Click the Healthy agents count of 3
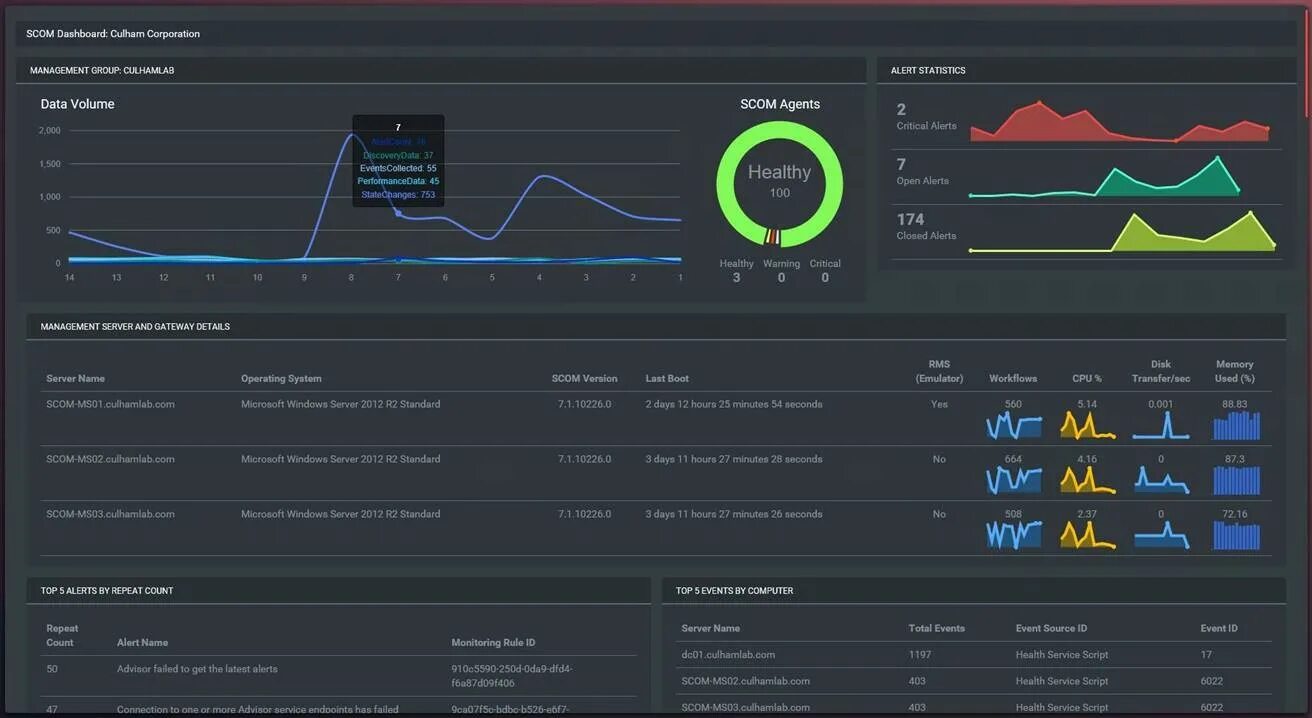Screen dimensions: 1312x718 coord(736,277)
